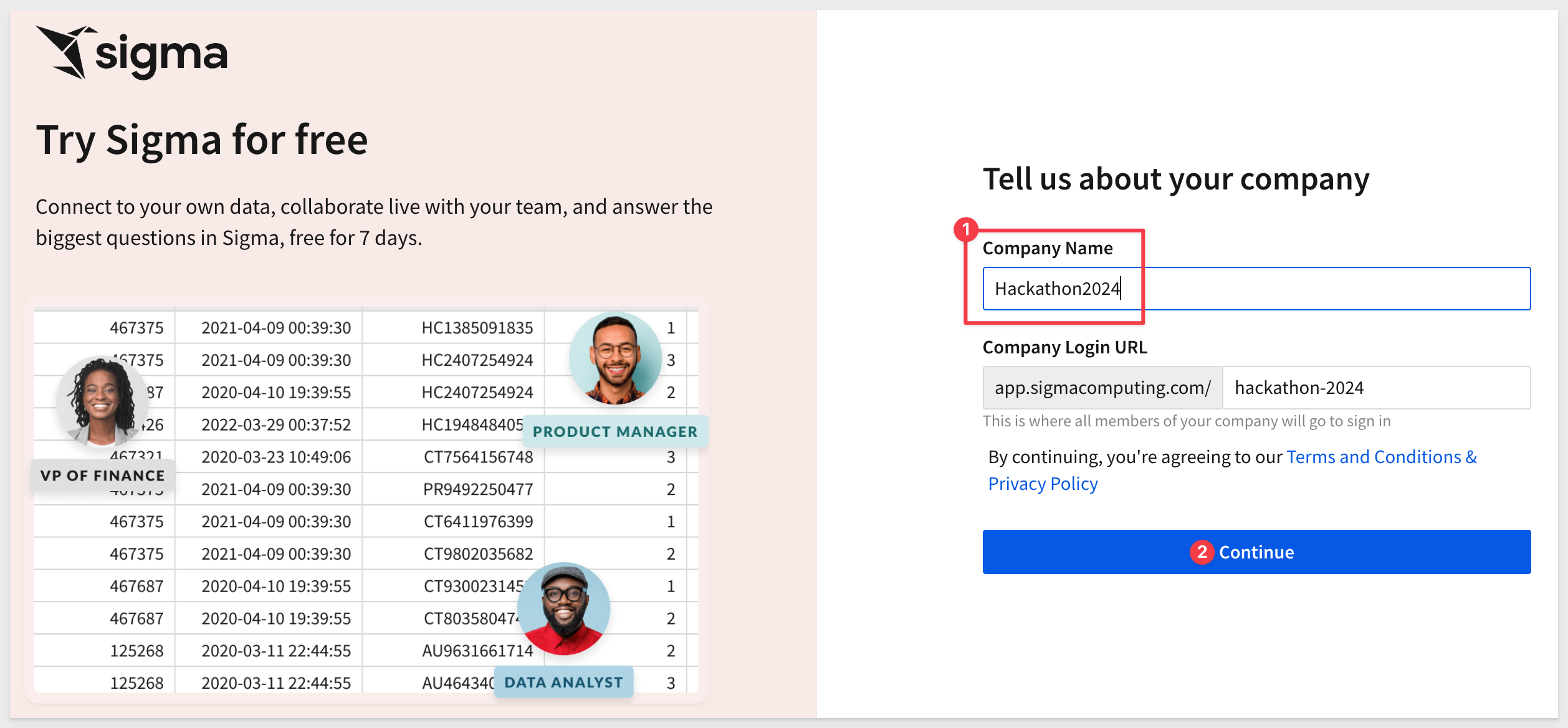This screenshot has width=1568, height=728.
Task: Click the Company Login URL label
Action: click(1065, 347)
